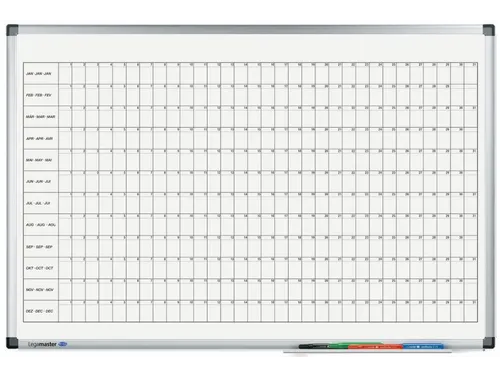Screen dimensions: 500x375
Task: Click the JAN · JAN · JAN month label
Action: (x=39, y=74)
